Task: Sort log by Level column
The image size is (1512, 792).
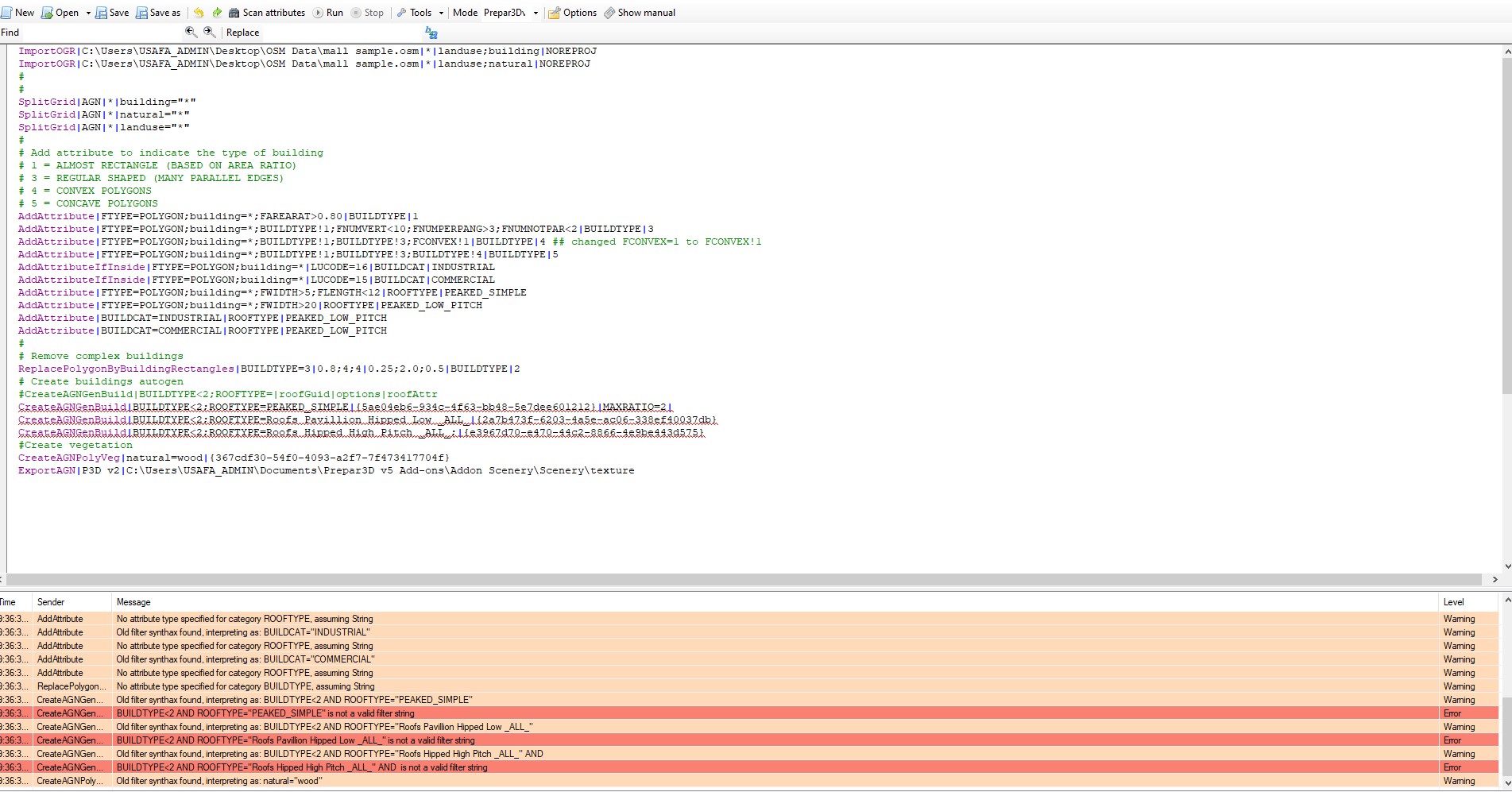Action: pos(1468,602)
